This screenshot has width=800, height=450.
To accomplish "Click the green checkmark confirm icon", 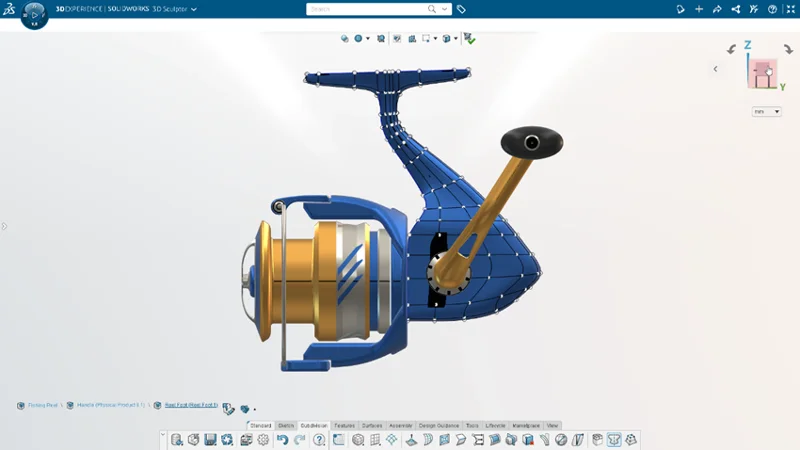I will (x=470, y=39).
